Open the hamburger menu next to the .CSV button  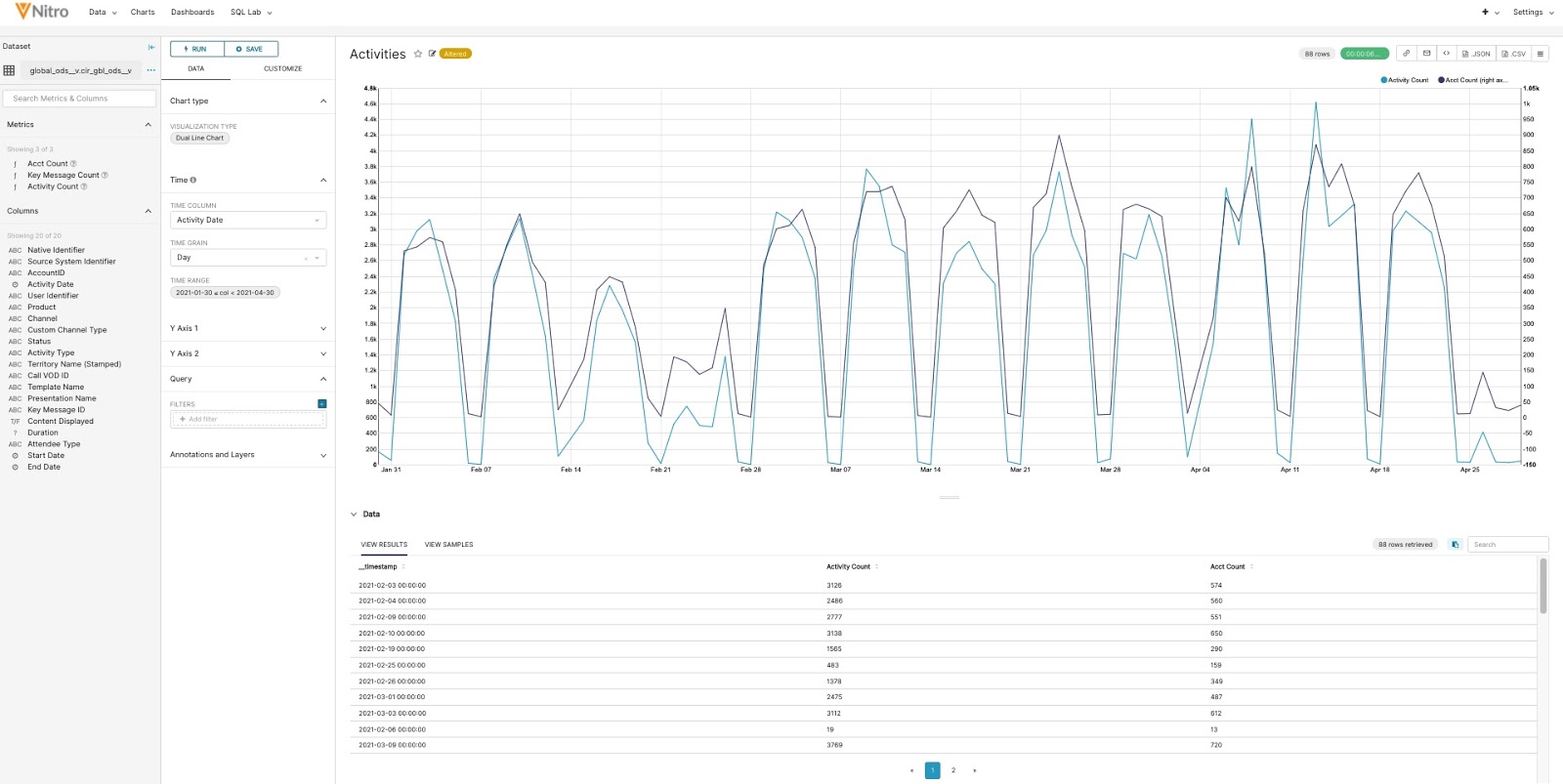coord(1541,54)
